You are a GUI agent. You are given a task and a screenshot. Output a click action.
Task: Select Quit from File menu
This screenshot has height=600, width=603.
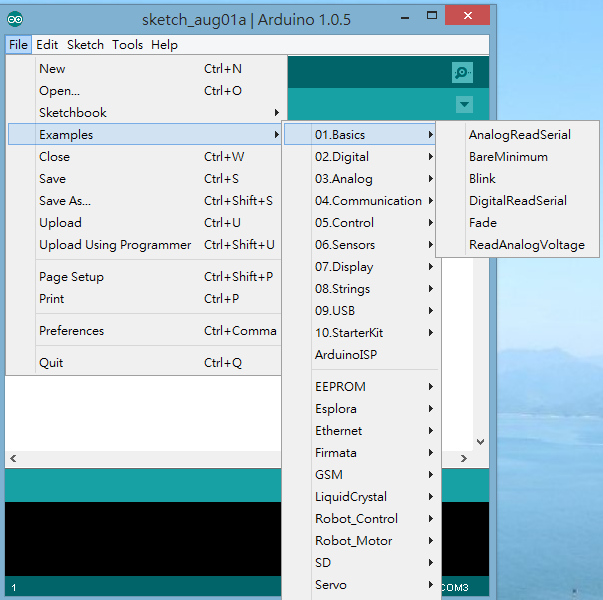tap(145, 363)
